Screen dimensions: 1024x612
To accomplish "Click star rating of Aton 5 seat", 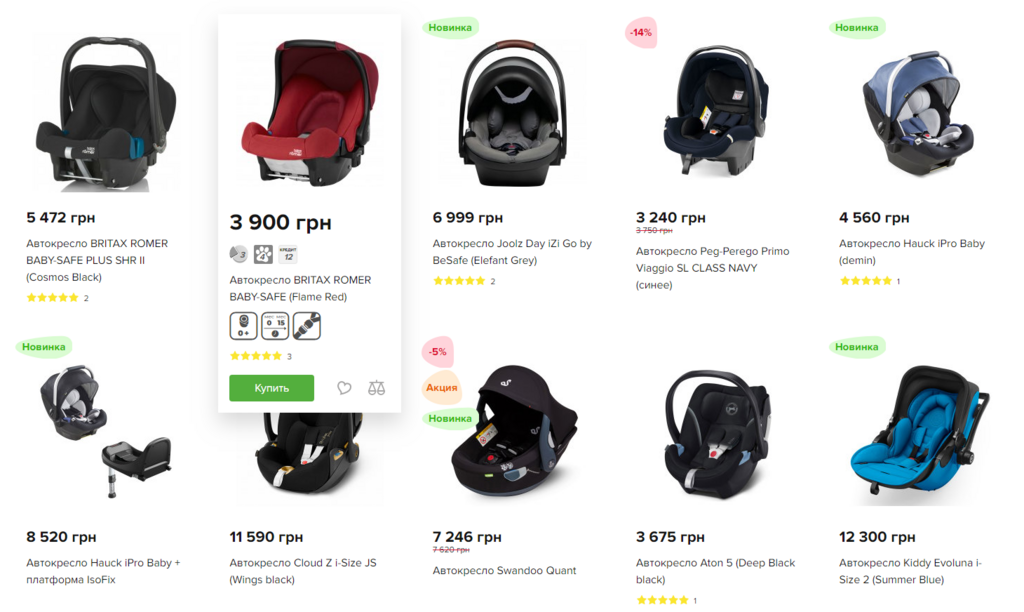I will click(x=662, y=600).
